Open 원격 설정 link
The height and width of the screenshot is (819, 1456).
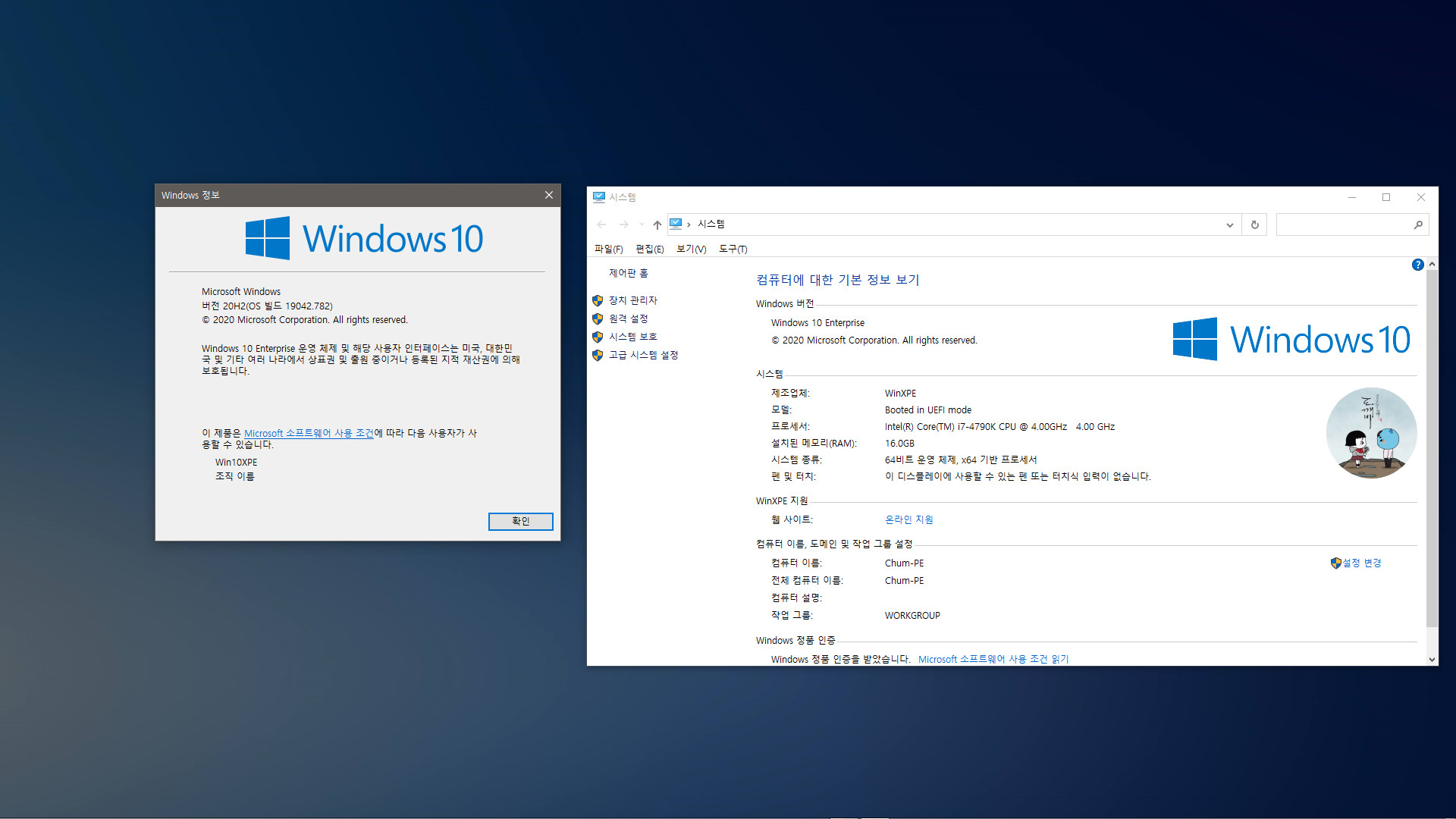[628, 318]
